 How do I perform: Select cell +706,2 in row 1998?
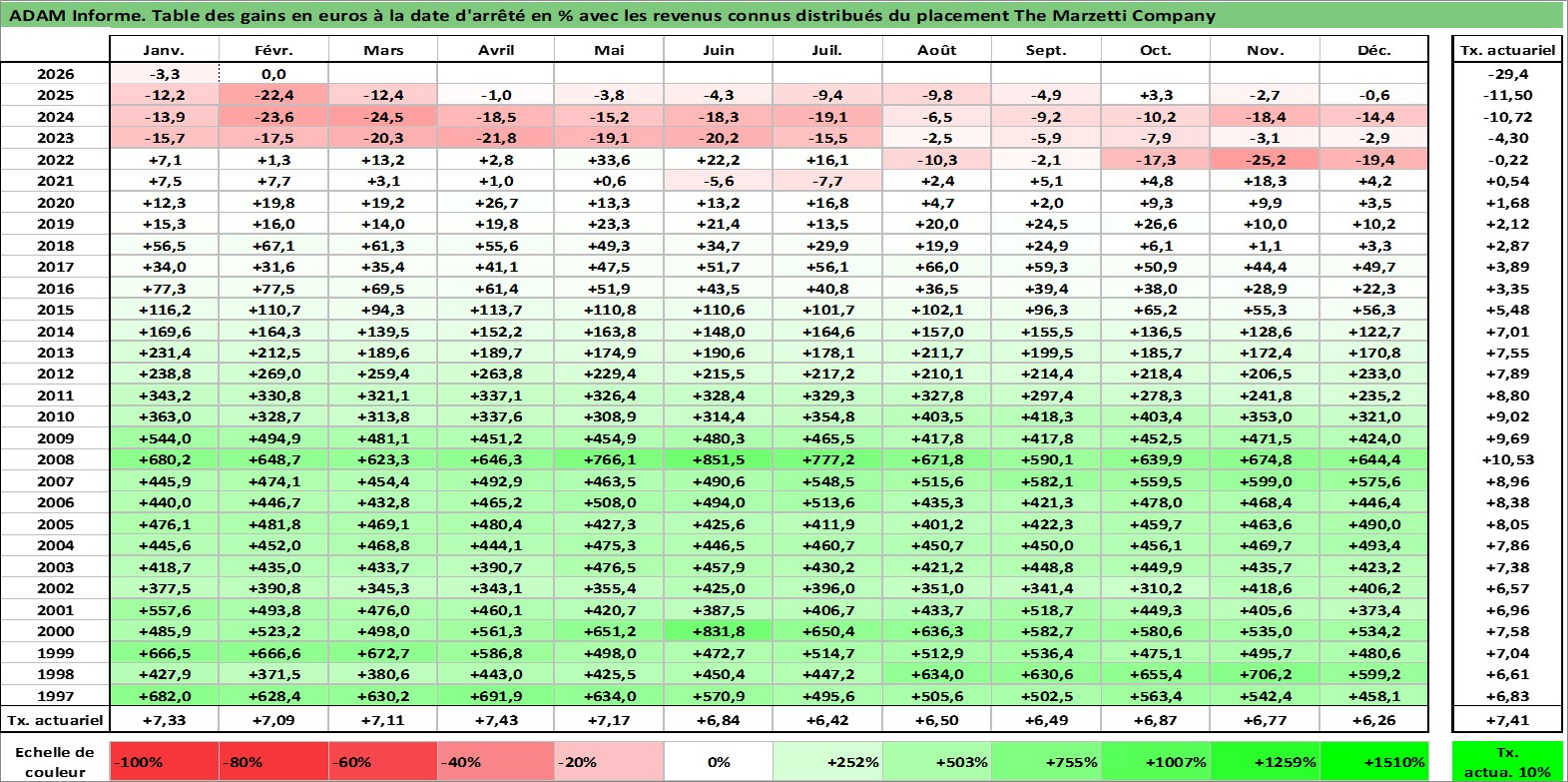(1265, 674)
